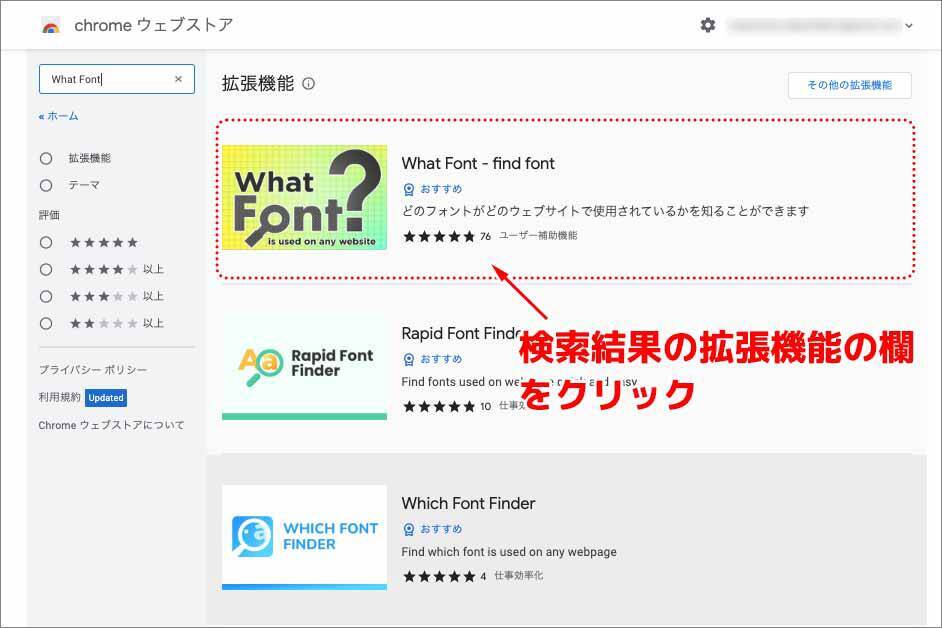Select the テーマ radio button
Screen dimensions: 942x628
(46, 186)
